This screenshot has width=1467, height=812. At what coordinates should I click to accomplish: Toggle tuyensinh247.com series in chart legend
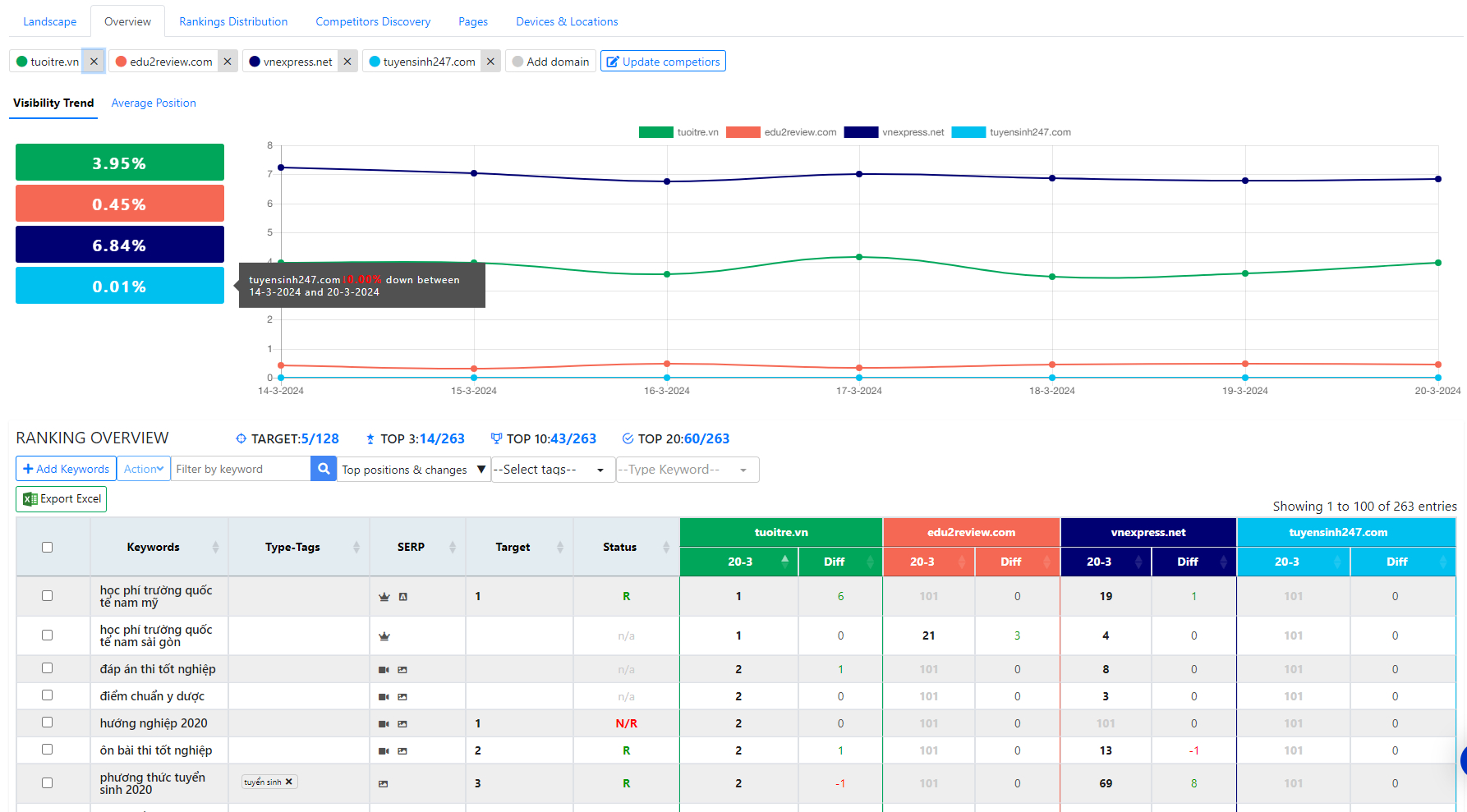1011,132
